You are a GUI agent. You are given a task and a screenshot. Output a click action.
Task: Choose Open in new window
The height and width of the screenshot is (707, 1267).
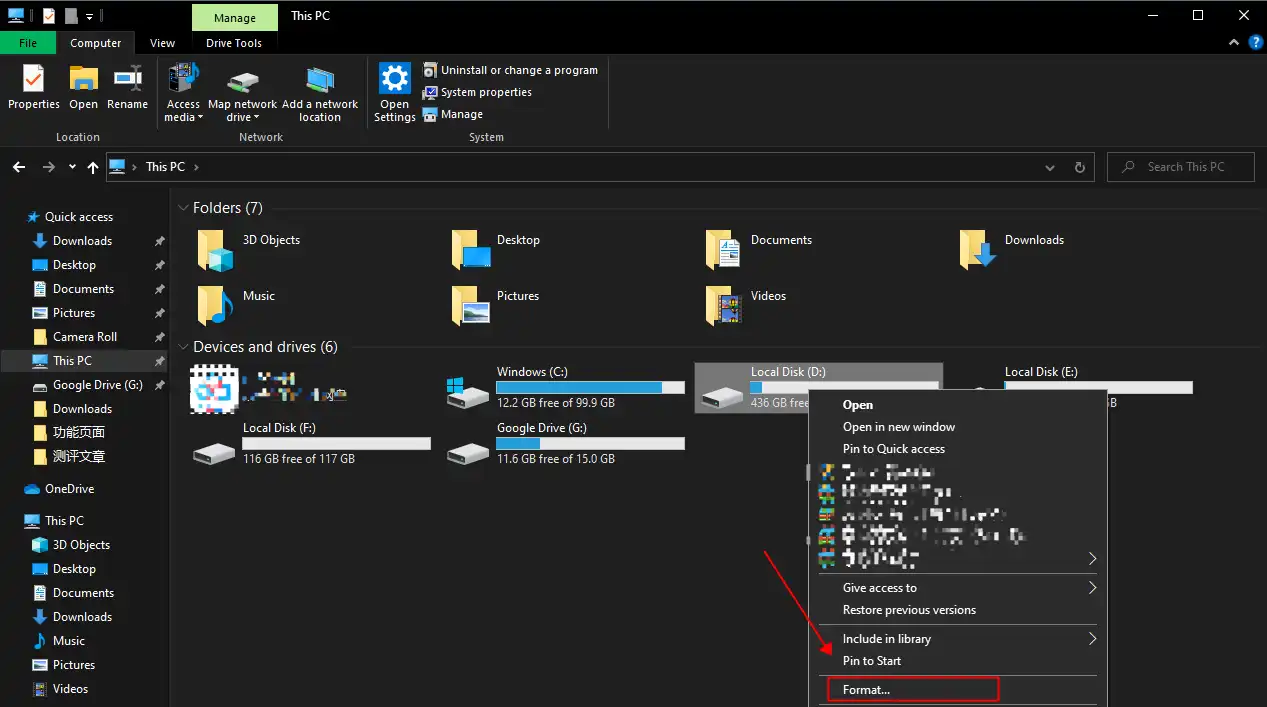[x=899, y=427]
